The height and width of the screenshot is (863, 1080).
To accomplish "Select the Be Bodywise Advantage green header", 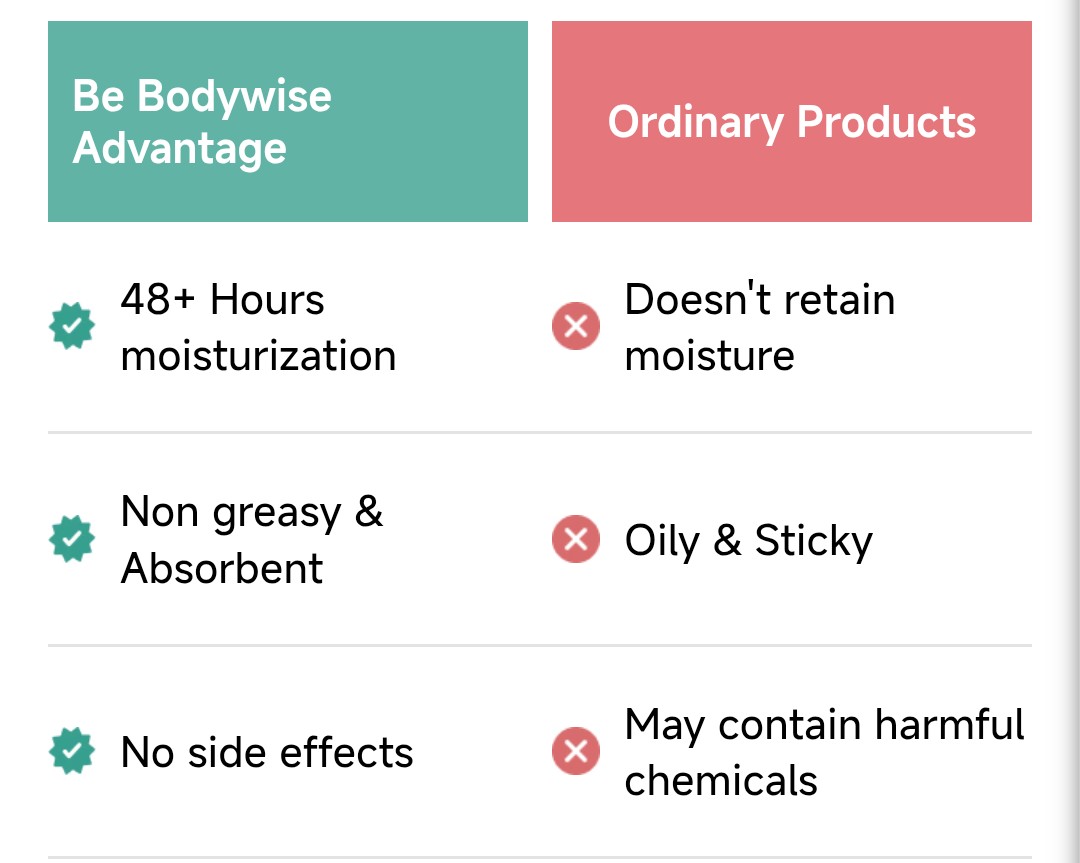I will tap(288, 121).
